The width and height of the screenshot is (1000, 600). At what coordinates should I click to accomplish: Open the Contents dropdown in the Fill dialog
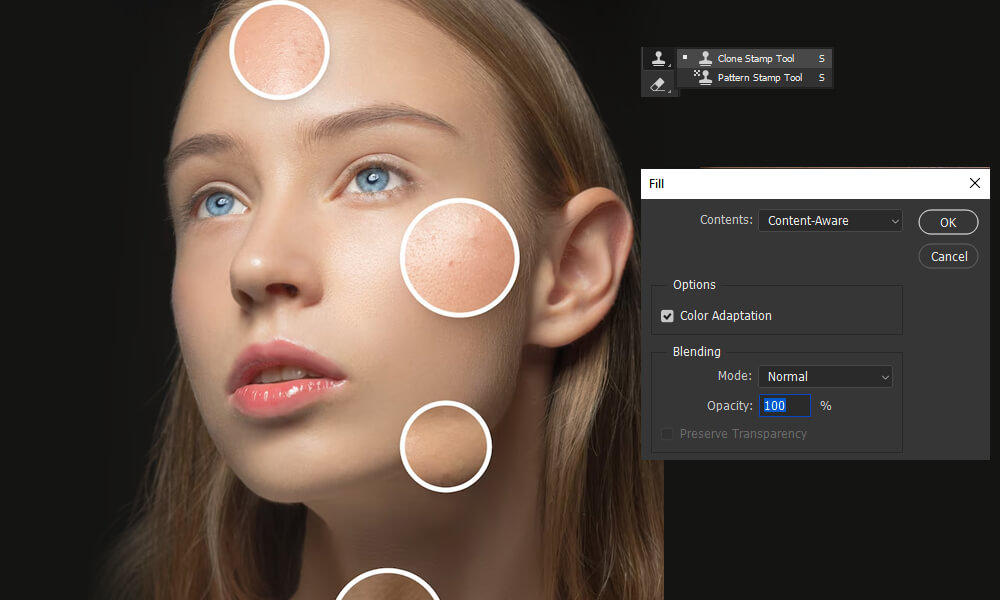[x=830, y=220]
